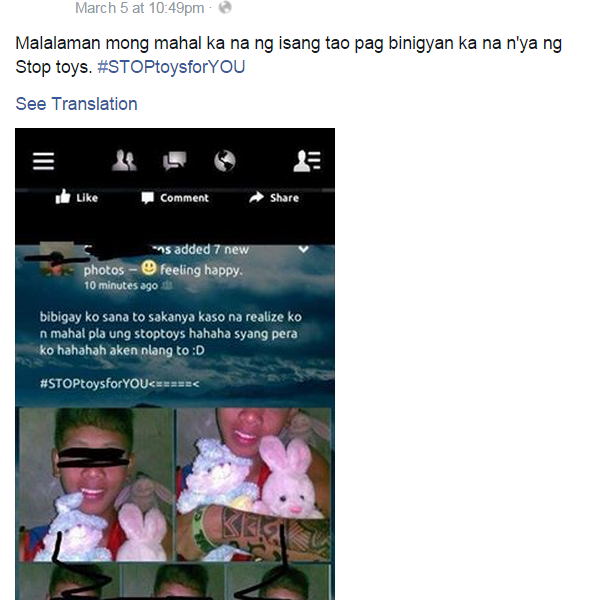Click the 10 minutes ago timestamp
This screenshot has height=600, width=611.
(121, 286)
